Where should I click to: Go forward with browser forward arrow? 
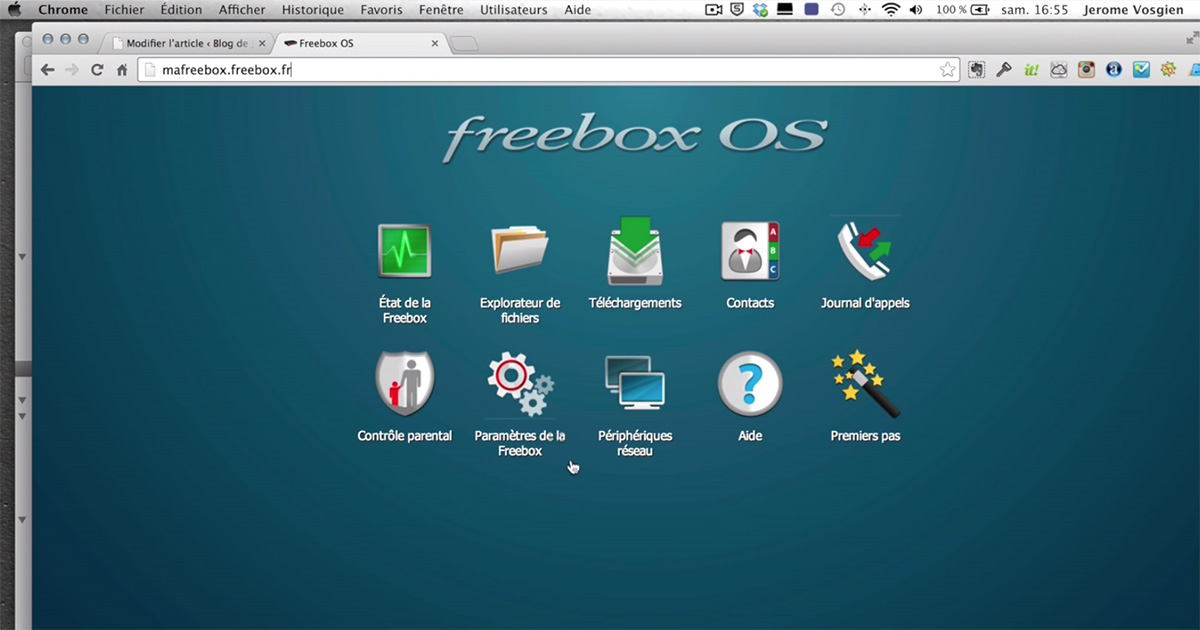pos(72,70)
